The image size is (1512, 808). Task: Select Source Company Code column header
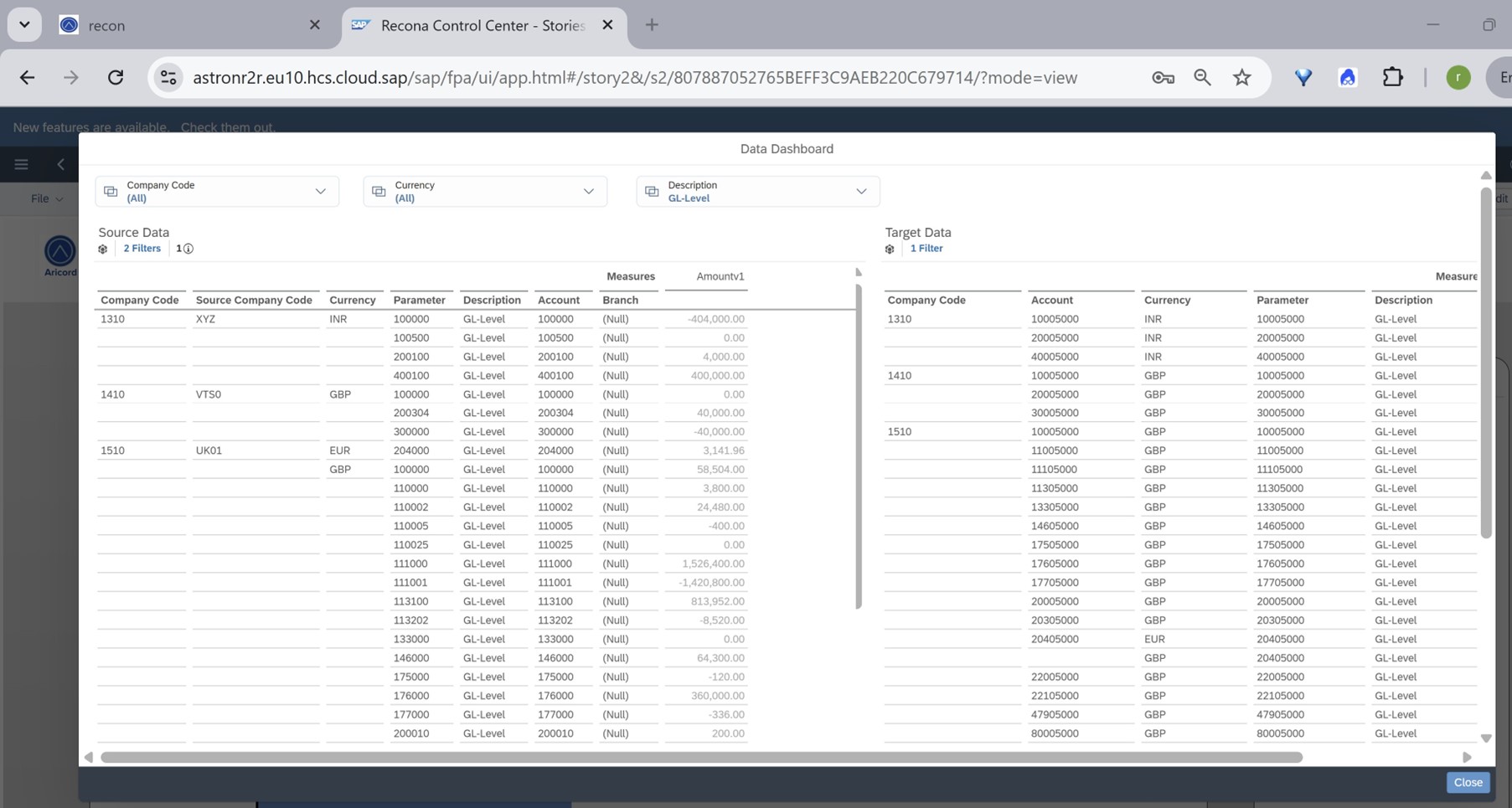coord(254,300)
